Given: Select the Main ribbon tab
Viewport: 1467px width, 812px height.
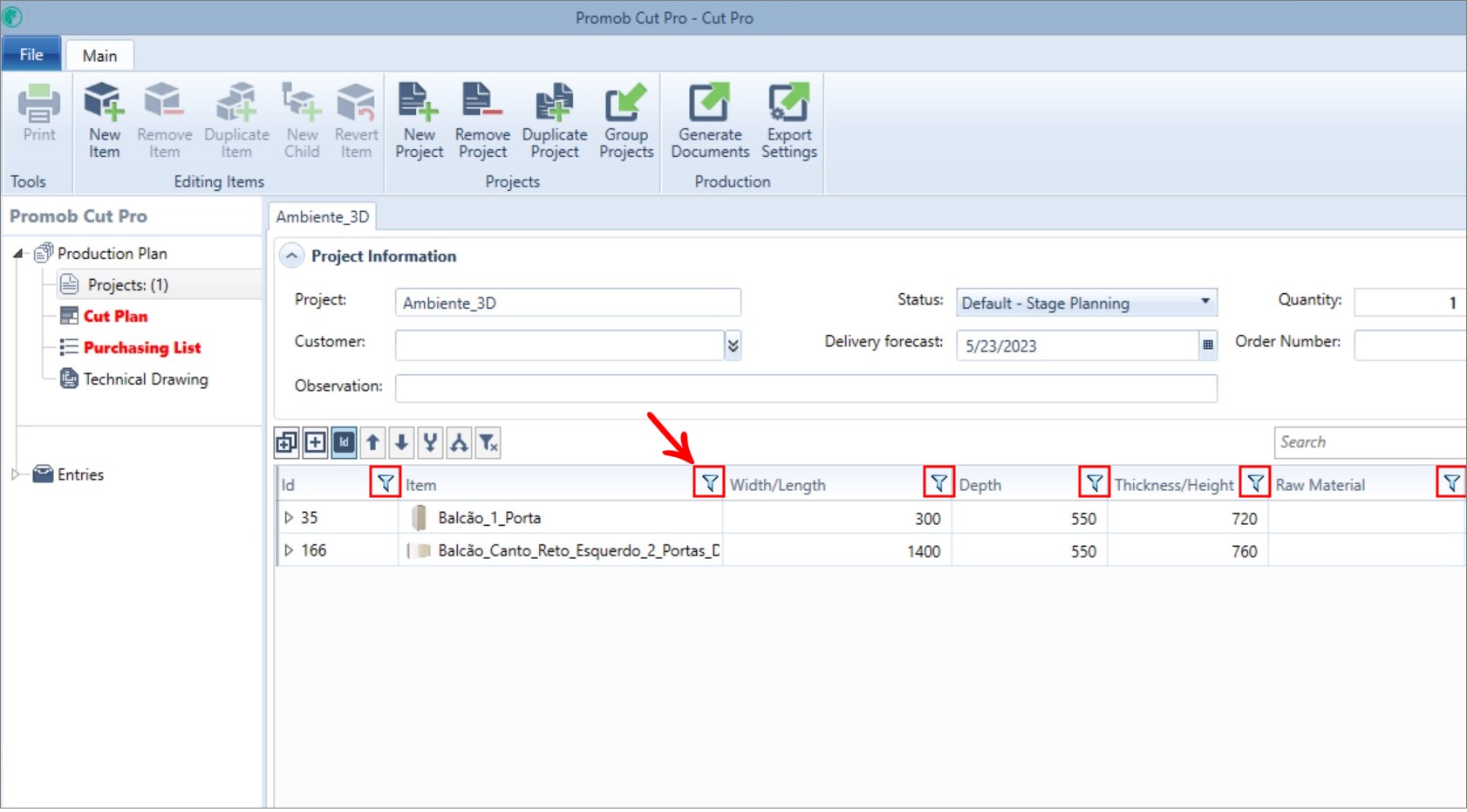Looking at the screenshot, I should 99,56.
